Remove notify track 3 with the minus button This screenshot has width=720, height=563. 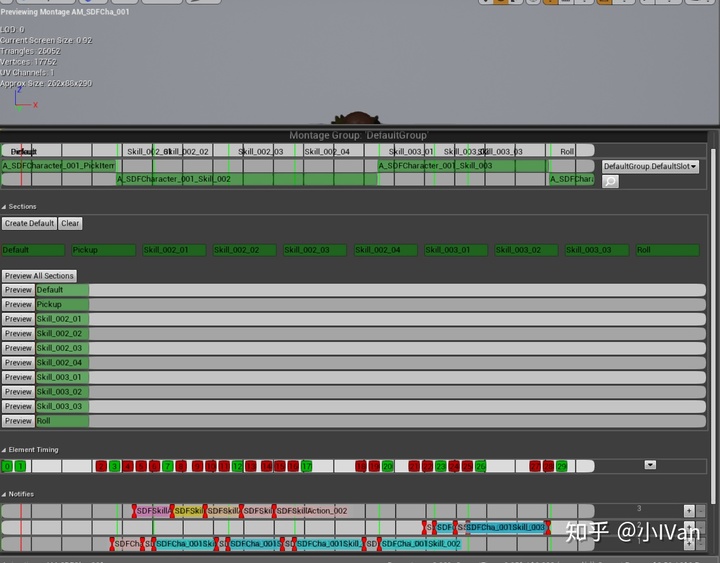click(701, 511)
